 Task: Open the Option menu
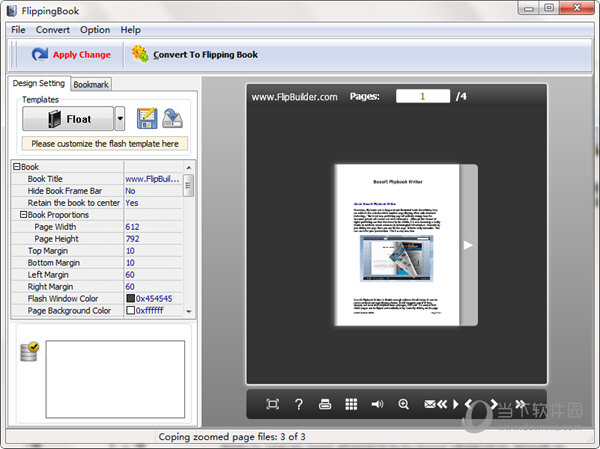(x=95, y=30)
